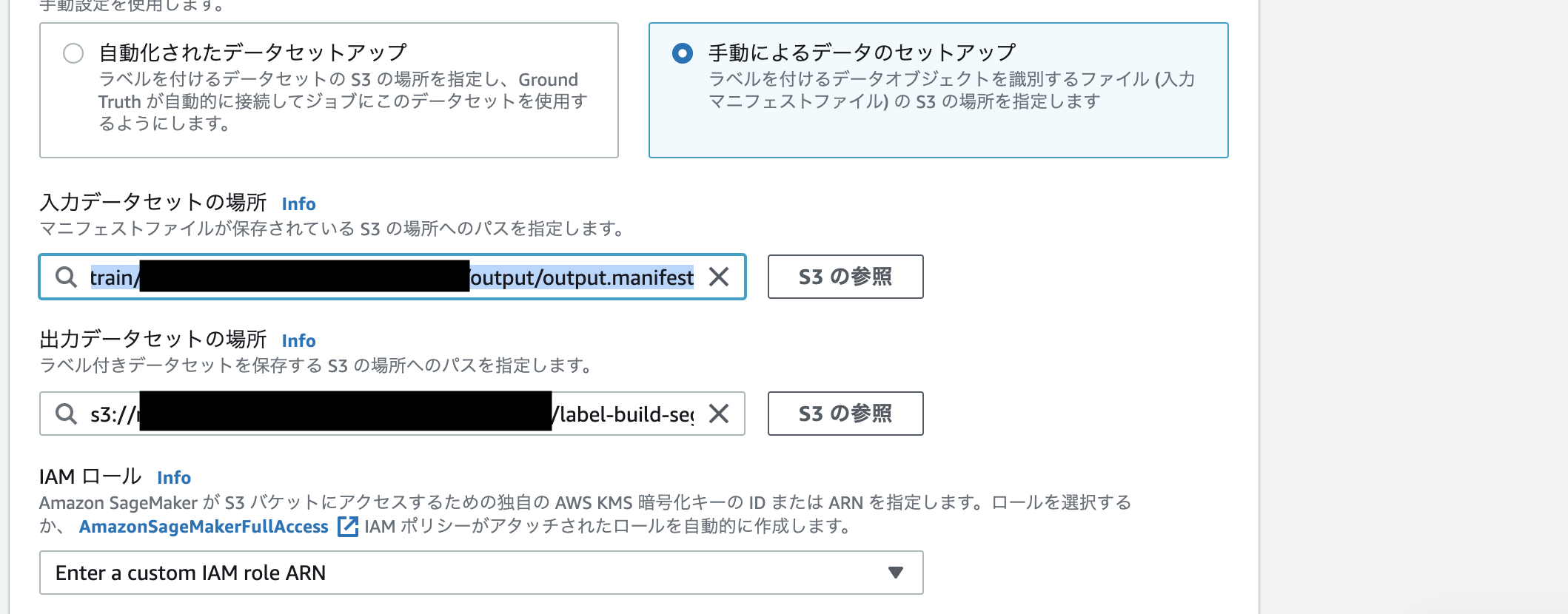Expand the Enter a custom IAM role ARN selector
Image resolution: width=1568 pixels, height=614 pixels.
click(x=481, y=572)
